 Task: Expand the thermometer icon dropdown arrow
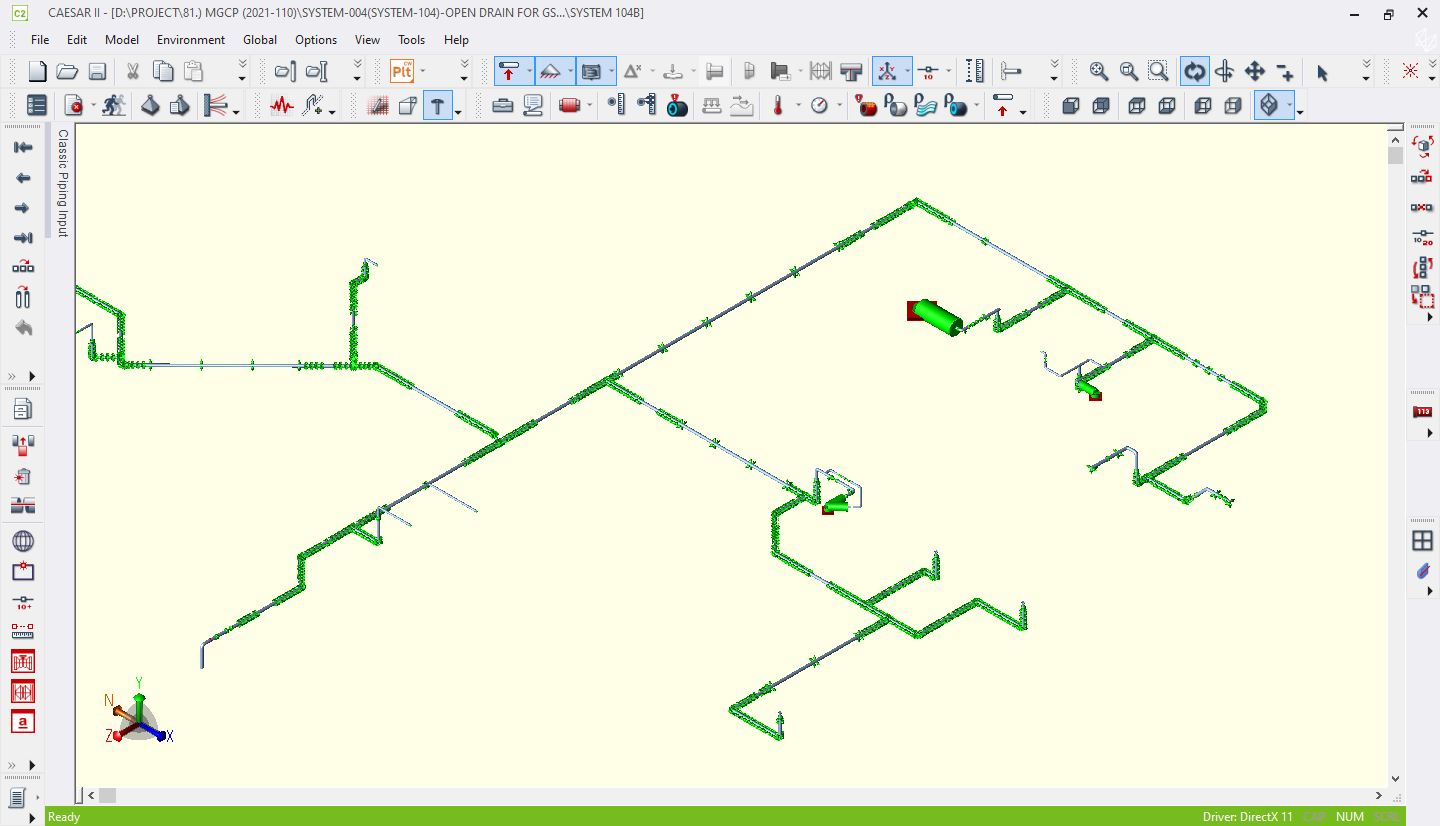tap(797, 106)
